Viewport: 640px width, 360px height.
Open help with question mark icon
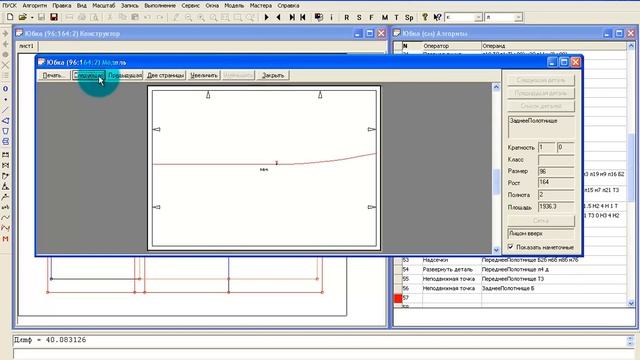click(x=425, y=17)
